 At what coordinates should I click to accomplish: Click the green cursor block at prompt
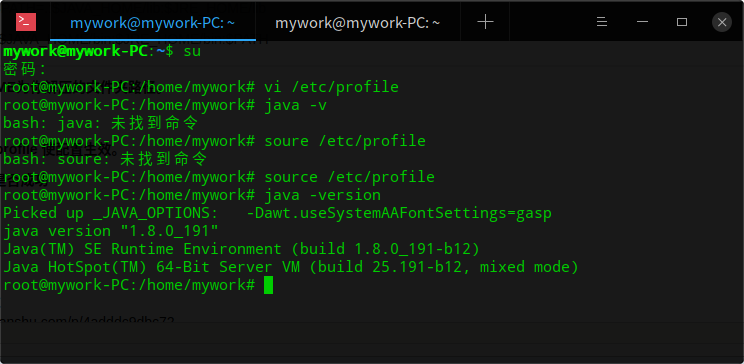(268, 285)
